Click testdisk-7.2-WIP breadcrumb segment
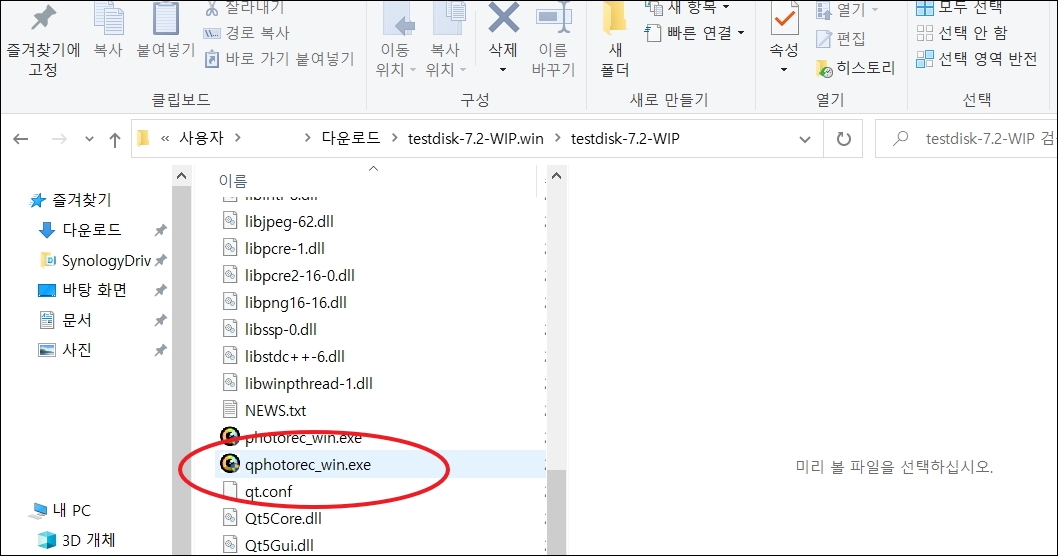 click(x=625, y=138)
